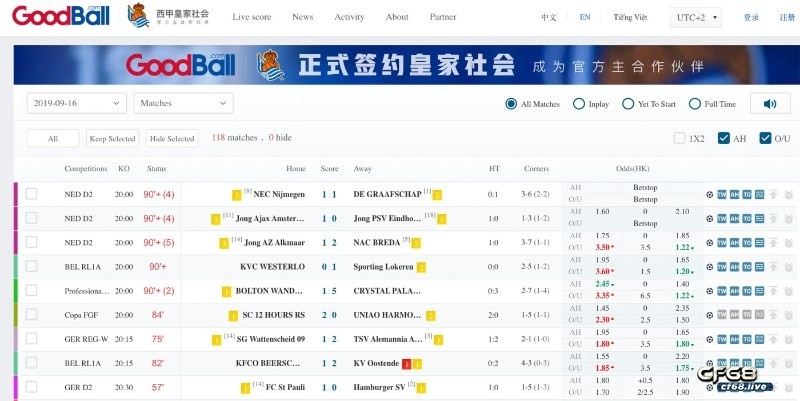This screenshot has height=401, width=800.
Task: Click soccer ball icon in Jong Ajax row
Action: pos(710,218)
